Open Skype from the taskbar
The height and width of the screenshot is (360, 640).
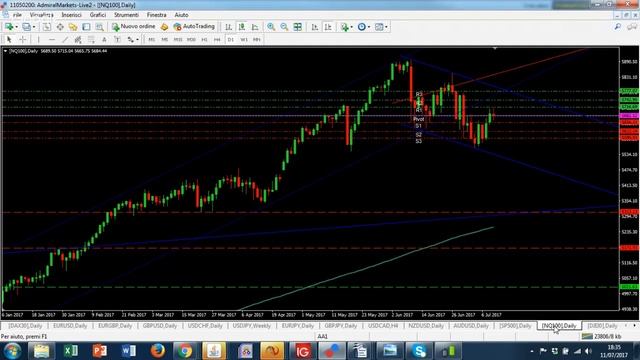pyautogui.click(x=419, y=351)
